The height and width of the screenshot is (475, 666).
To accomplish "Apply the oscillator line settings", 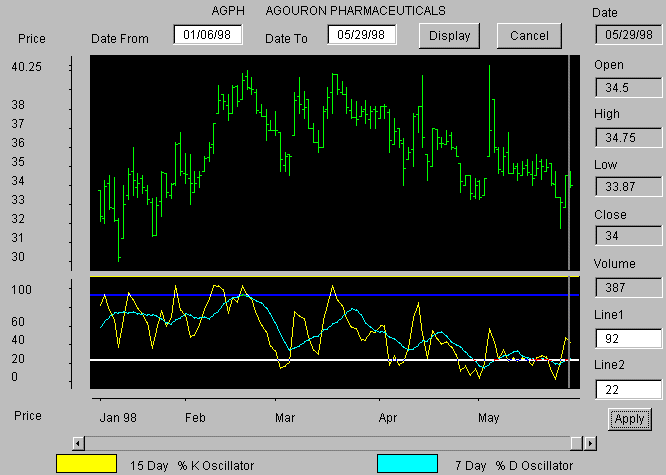I will pos(629,418).
